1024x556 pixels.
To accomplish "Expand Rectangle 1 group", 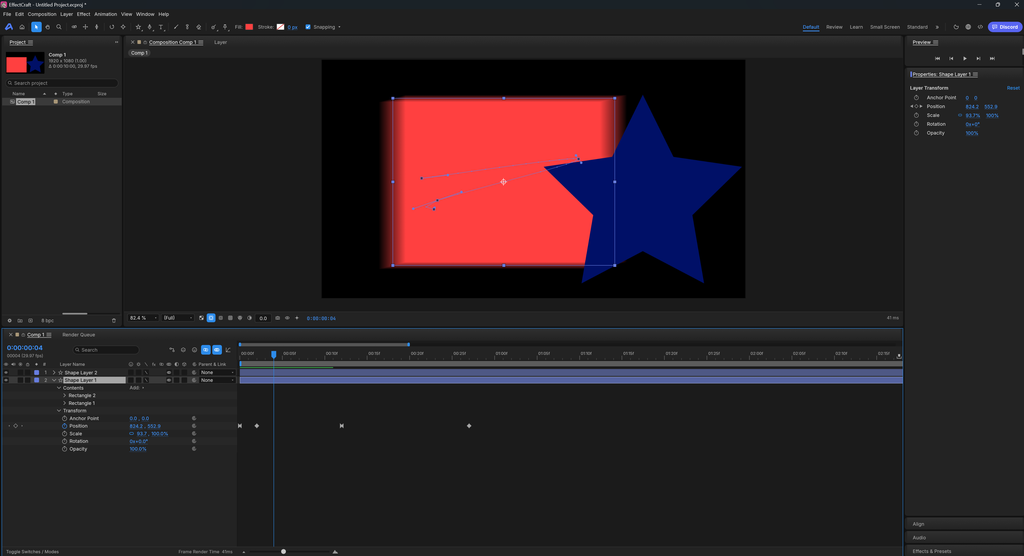I will tap(64, 403).
